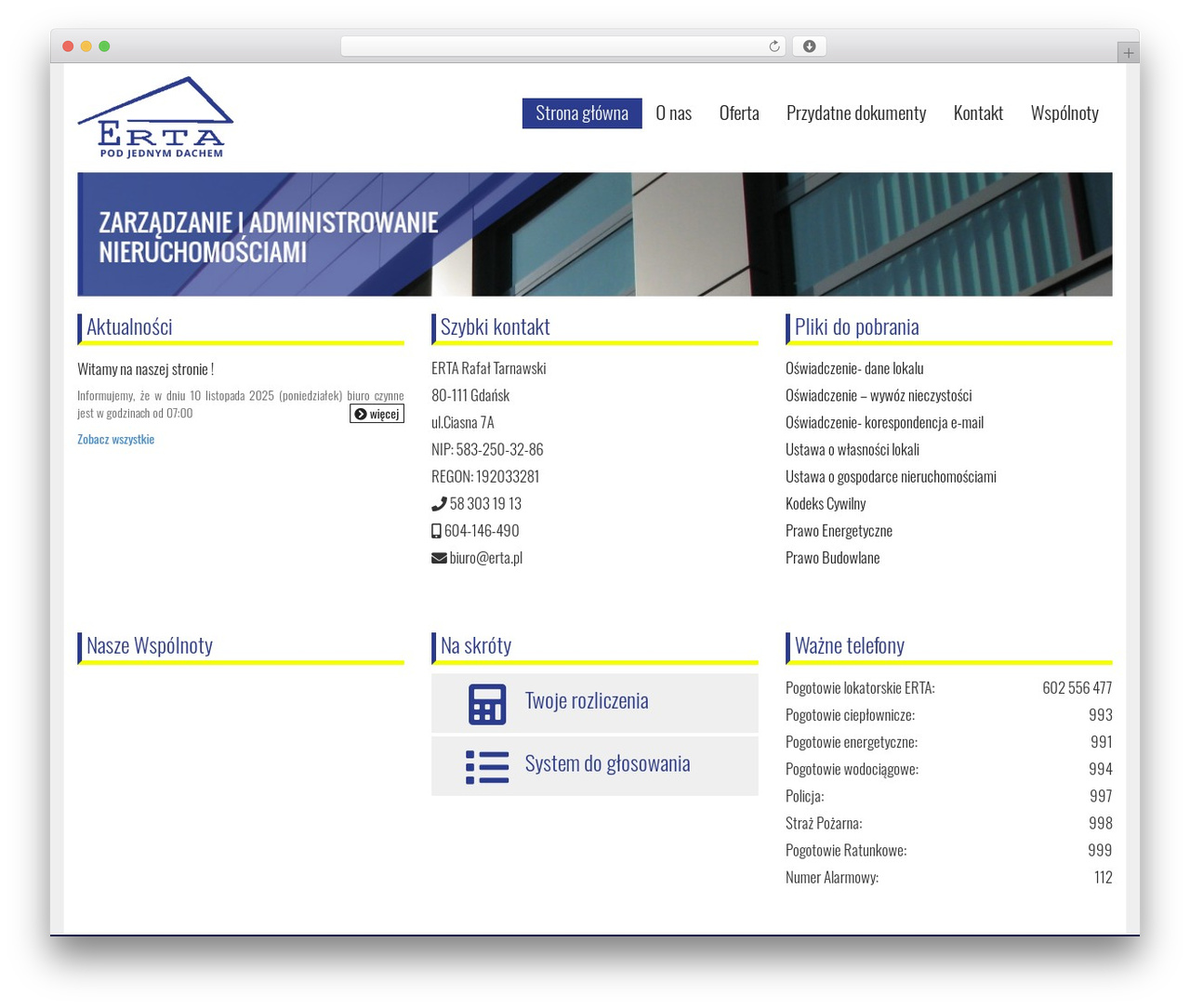Click the browser address bar
1190x1008 pixels.
point(563,46)
